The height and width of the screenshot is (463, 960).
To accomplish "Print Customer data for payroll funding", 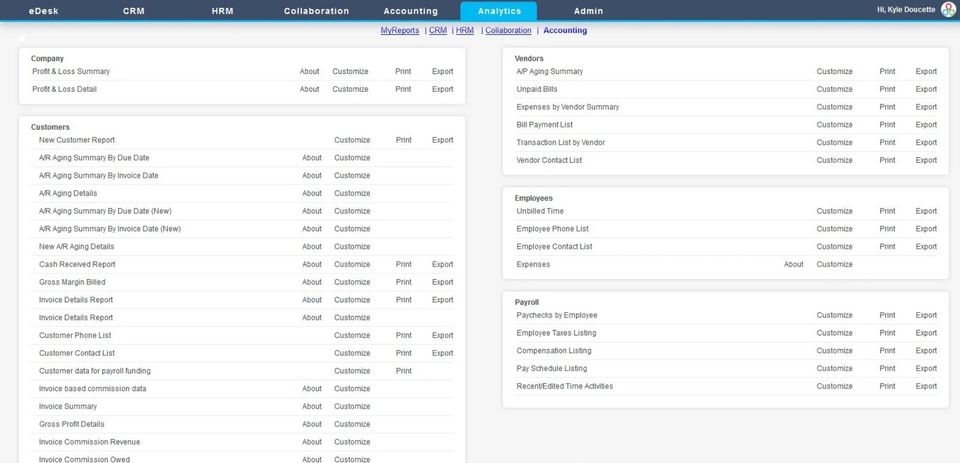I will tap(403, 371).
